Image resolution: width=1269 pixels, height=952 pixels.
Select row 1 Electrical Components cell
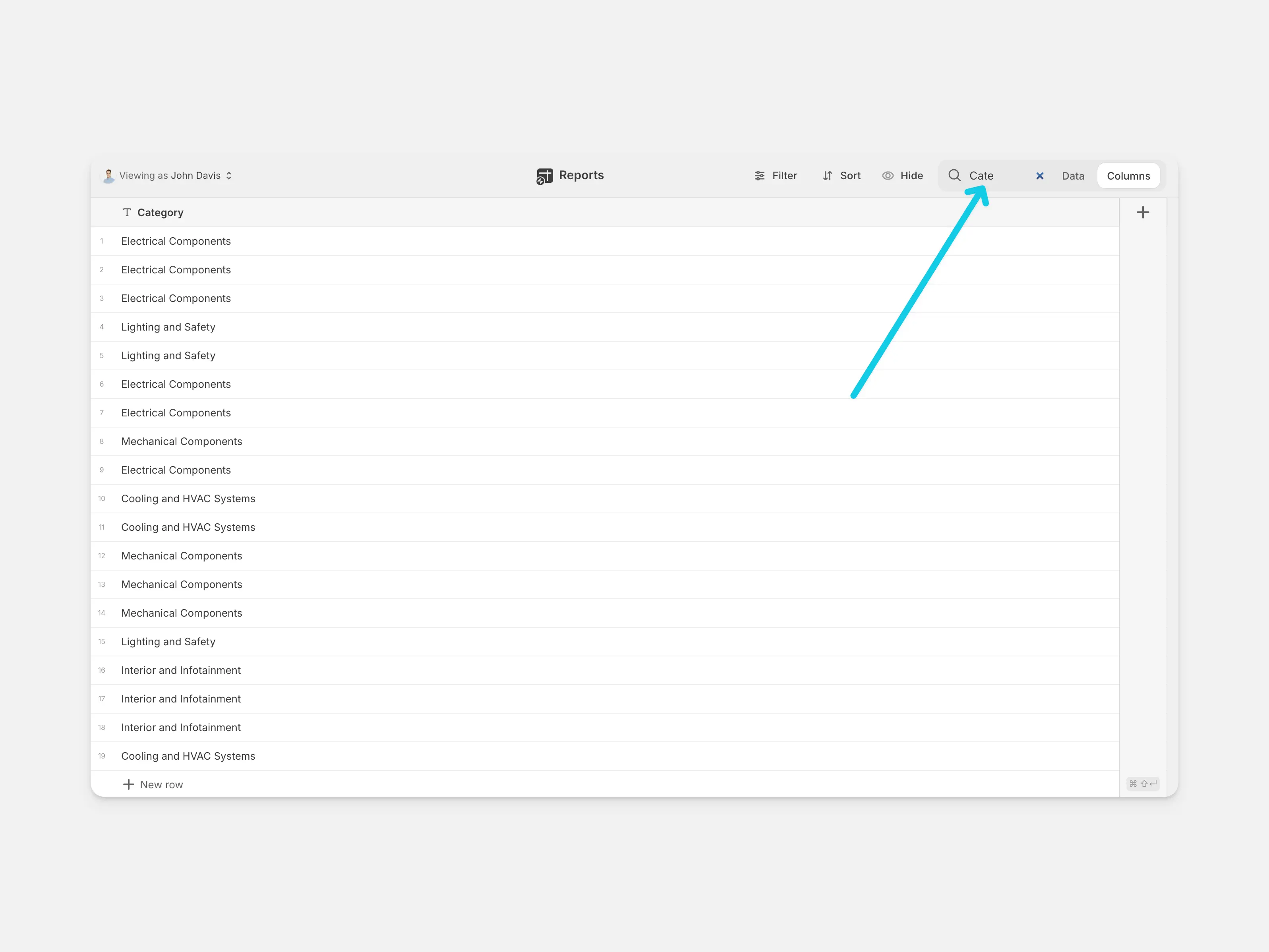coord(605,241)
